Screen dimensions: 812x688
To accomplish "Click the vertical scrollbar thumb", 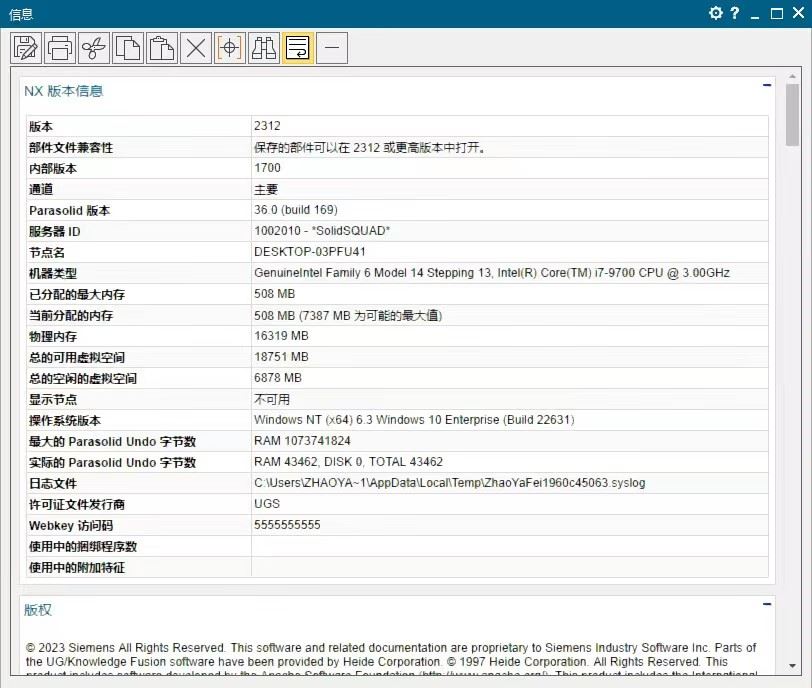I will 792,115.
